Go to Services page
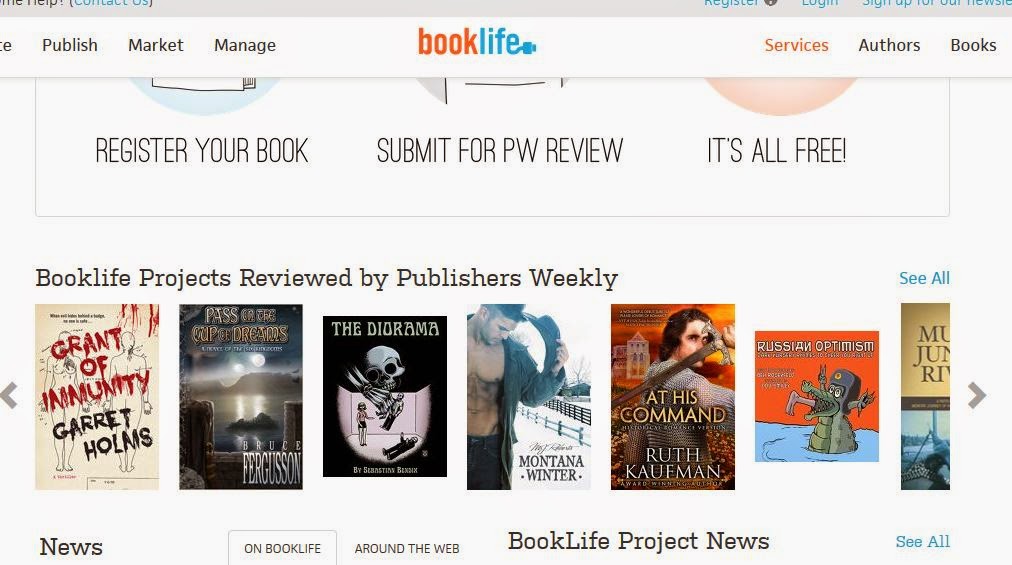The image size is (1012, 565). (796, 45)
